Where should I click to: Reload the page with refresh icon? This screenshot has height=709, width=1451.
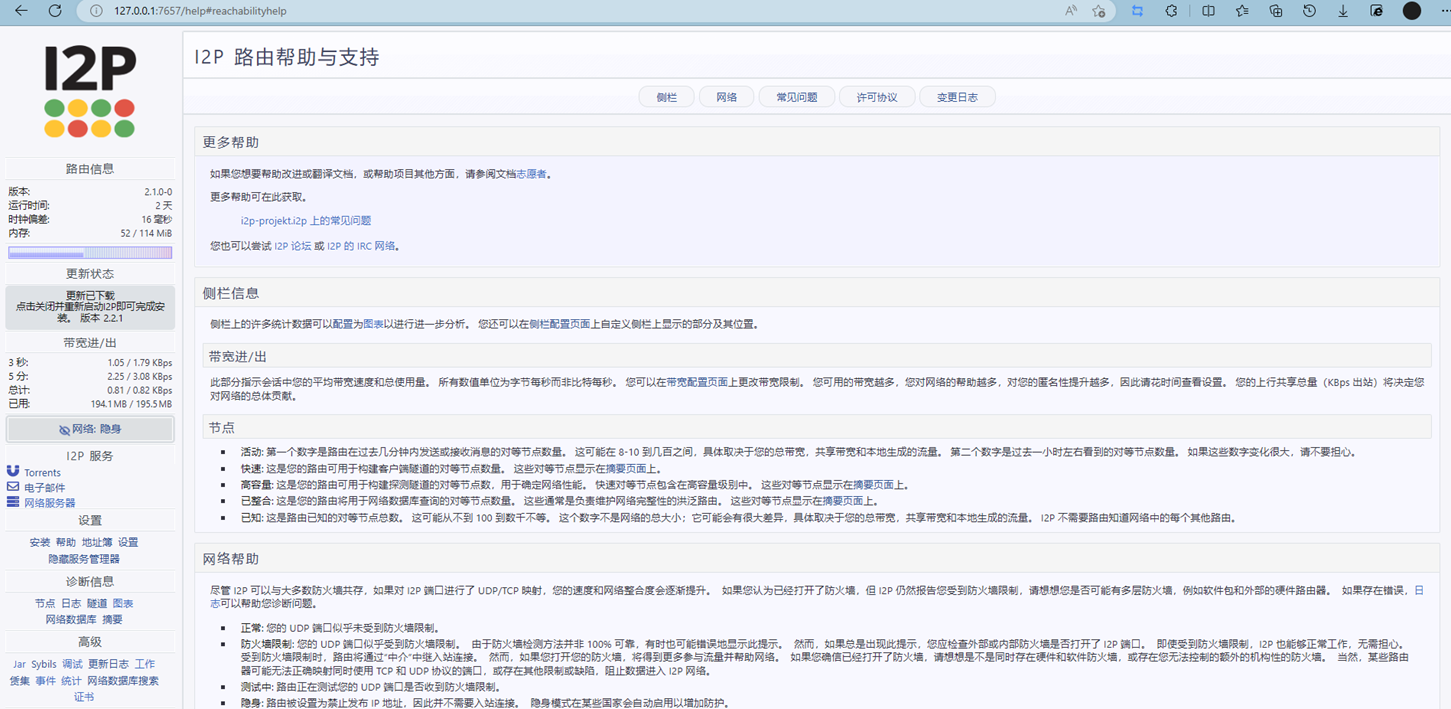tap(55, 11)
